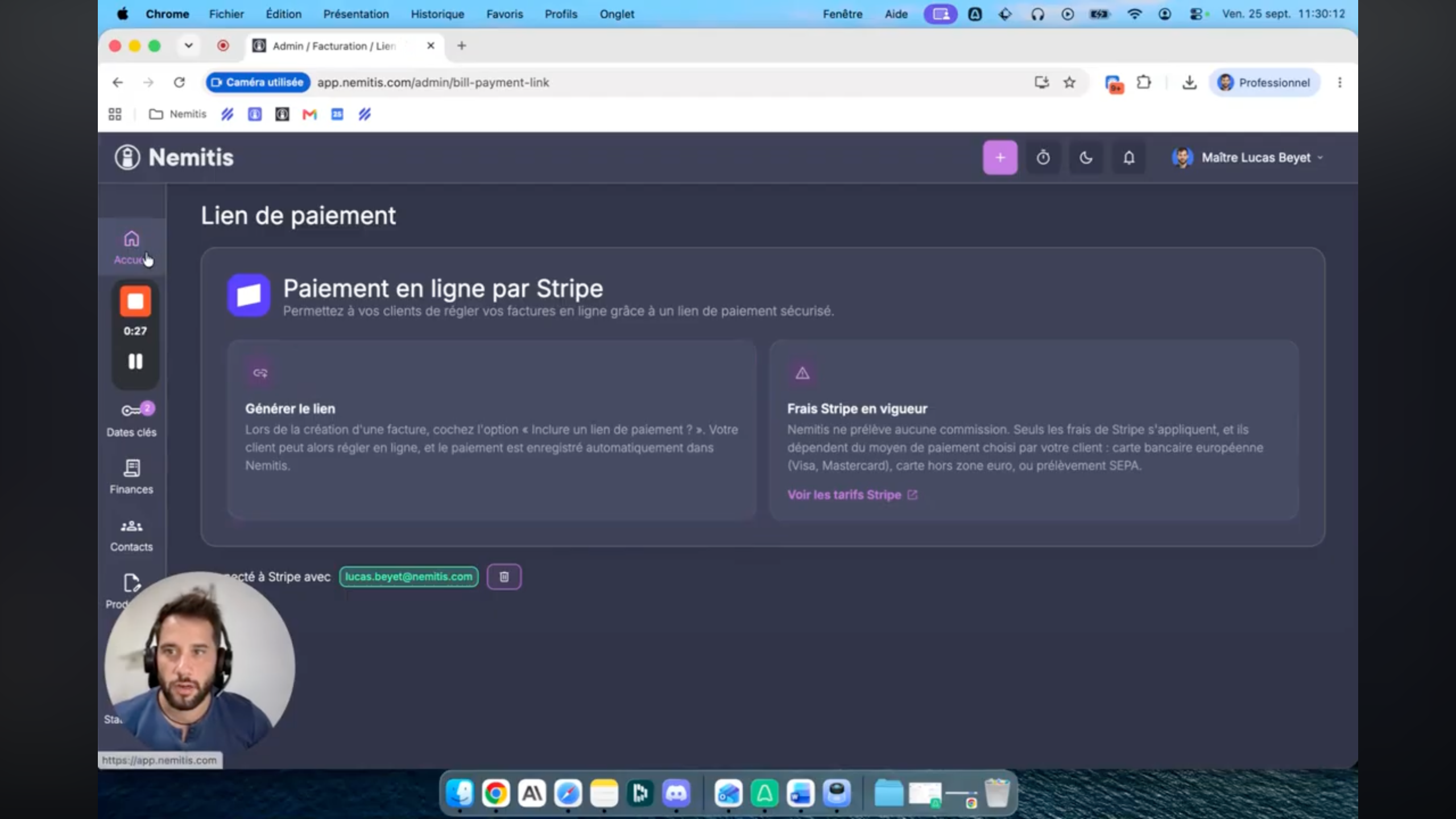Open Chrome three-dot menu
Screen dimensions: 1456x819
(x=1340, y=82)
